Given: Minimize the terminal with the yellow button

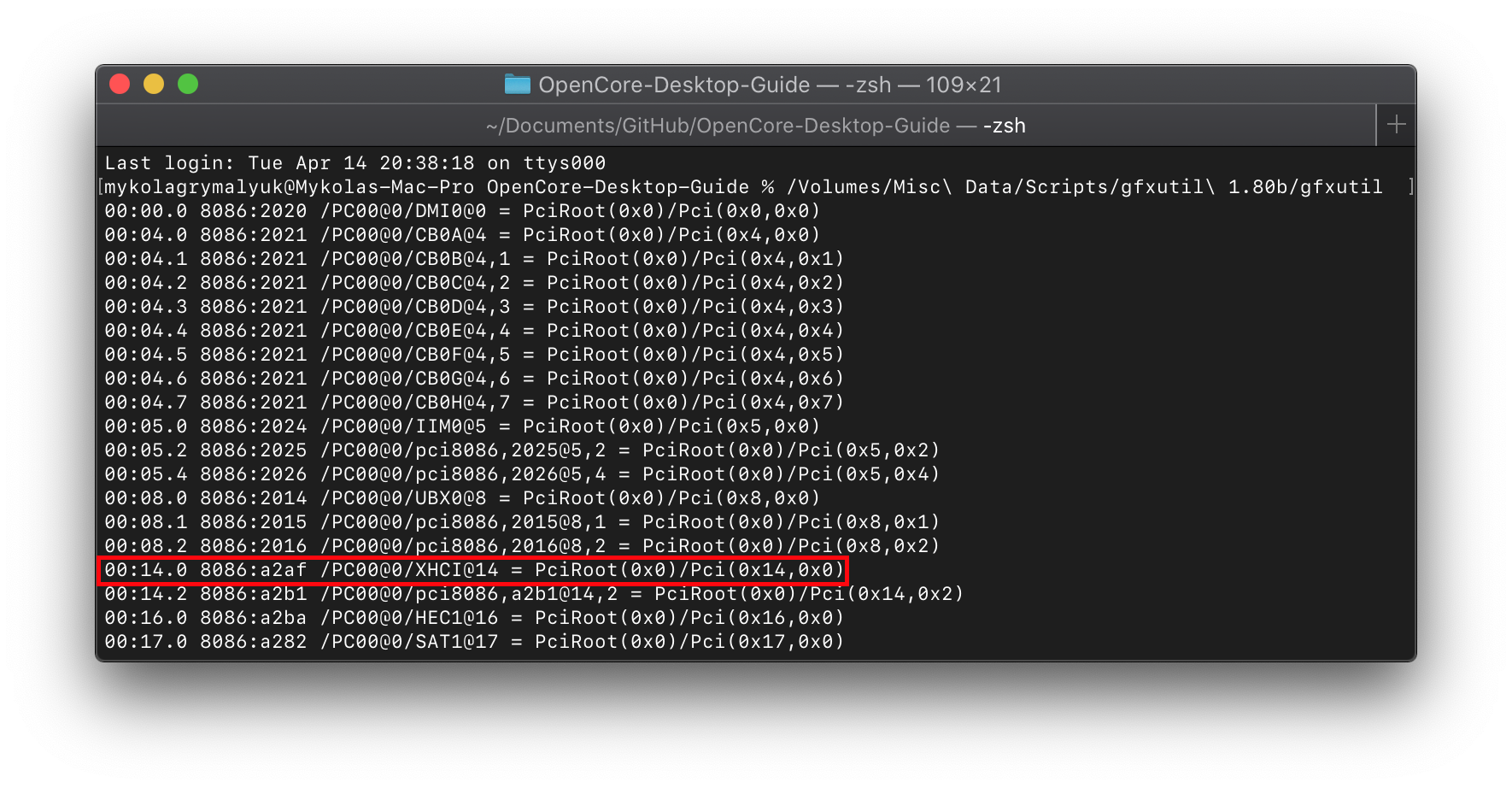Looking at the screenshot, I should click(154, 84).
